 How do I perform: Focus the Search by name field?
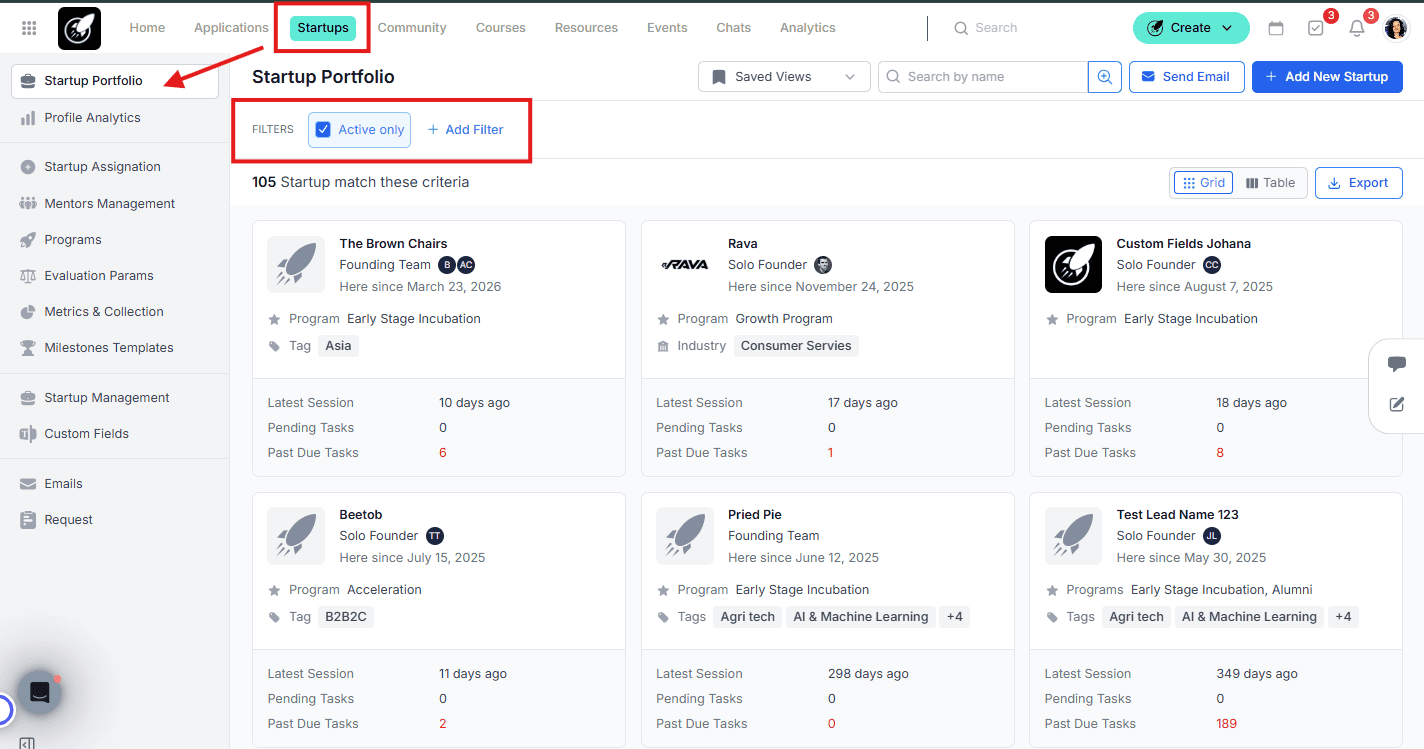[x=983, y=77]
